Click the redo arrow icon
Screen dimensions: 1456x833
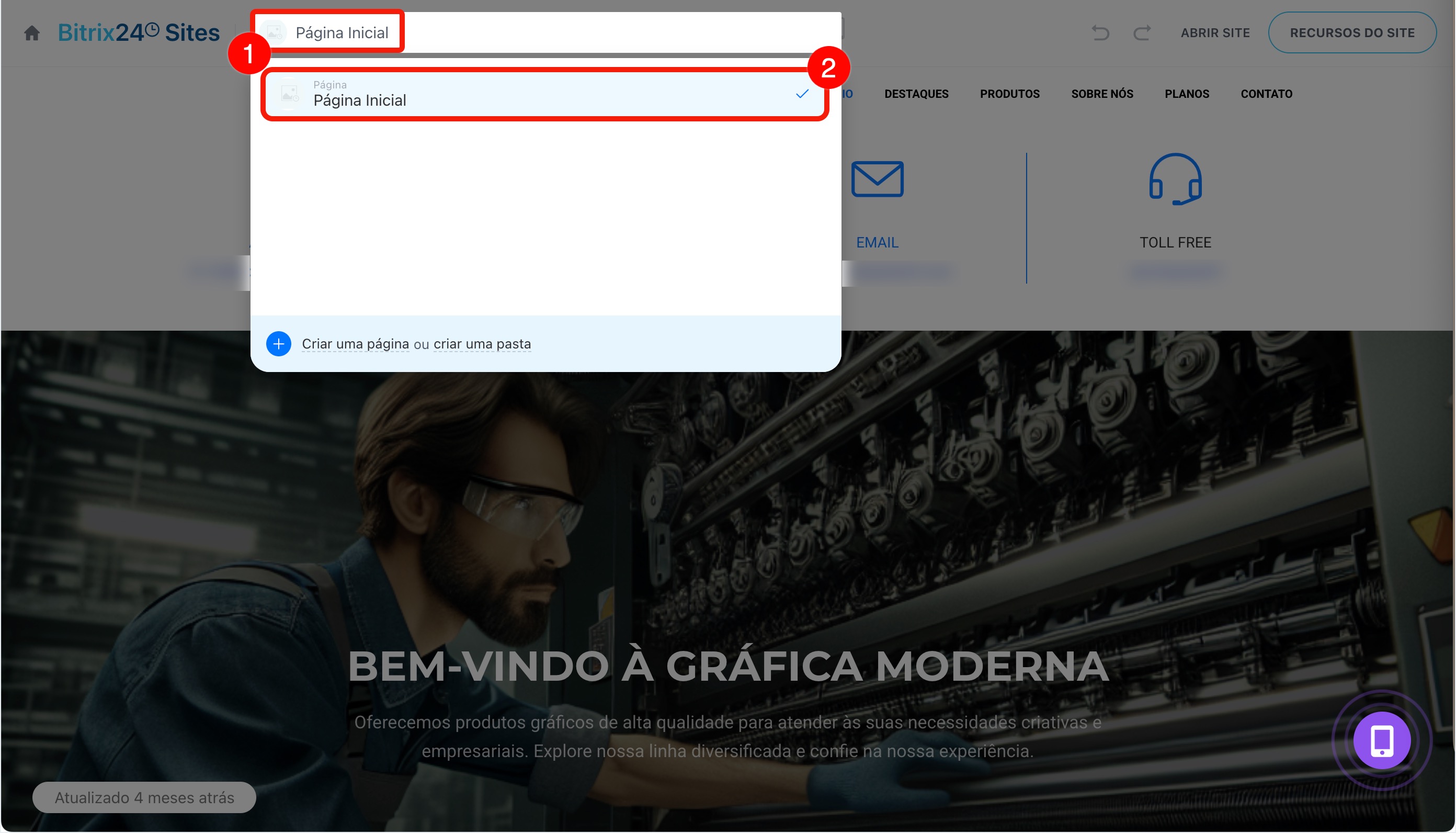coord(1142,32)
